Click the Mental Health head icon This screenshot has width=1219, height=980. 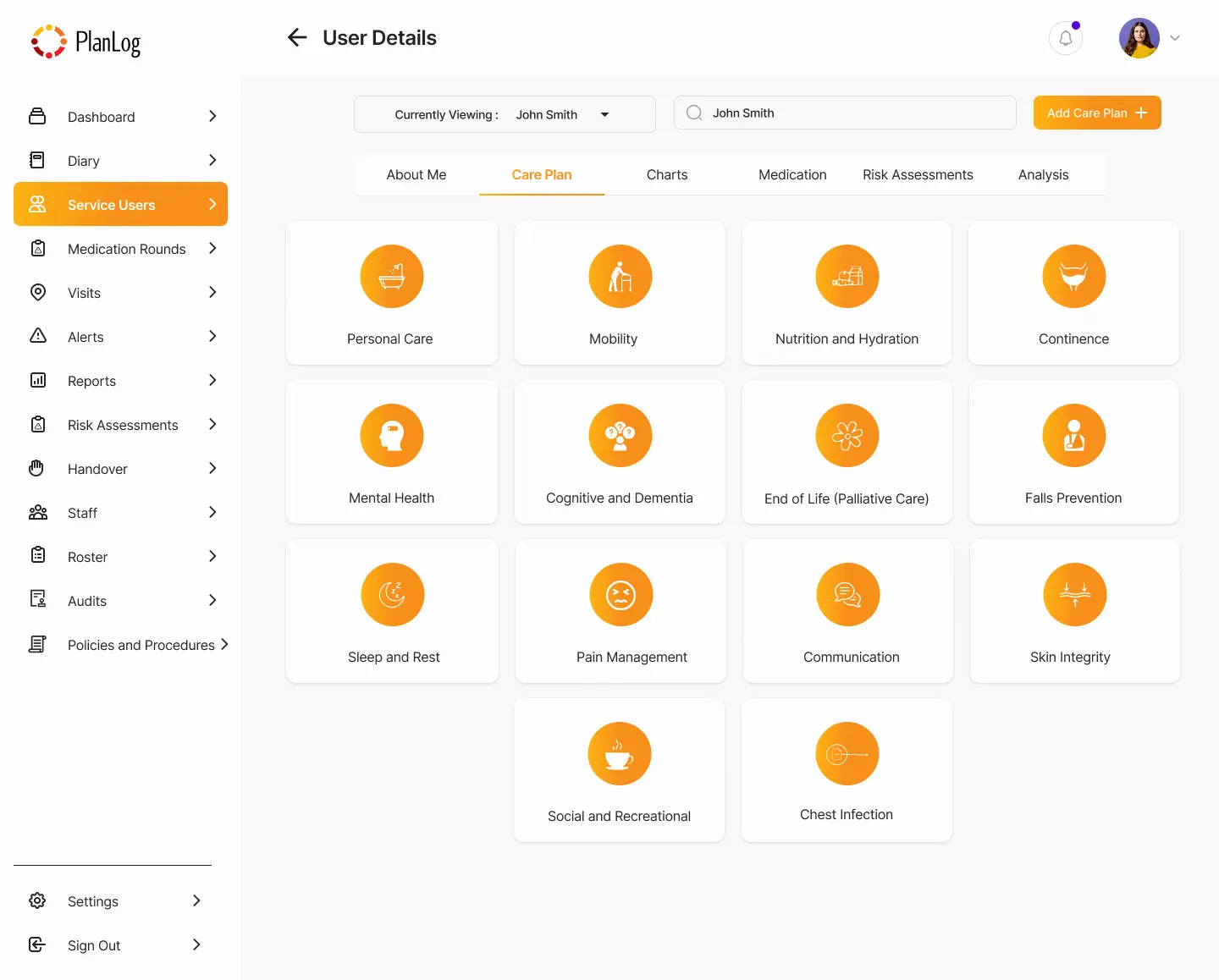pyautogui.click(x=391, y=436)
